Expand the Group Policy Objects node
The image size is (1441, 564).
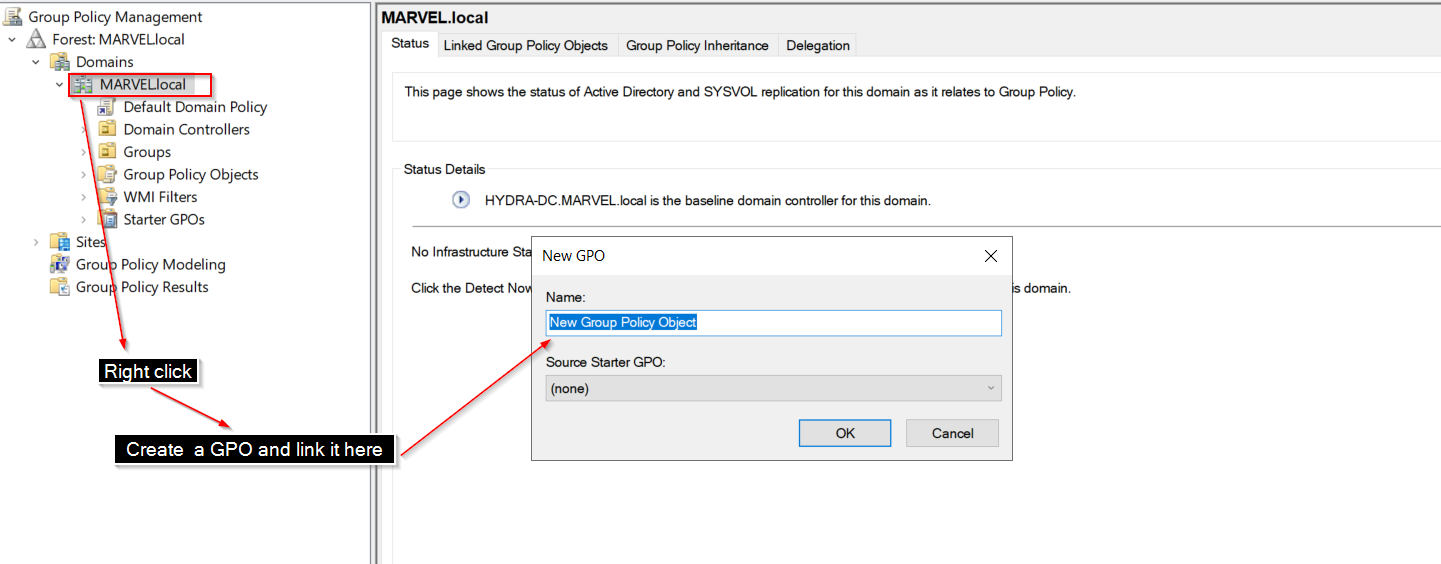[84, 174]
